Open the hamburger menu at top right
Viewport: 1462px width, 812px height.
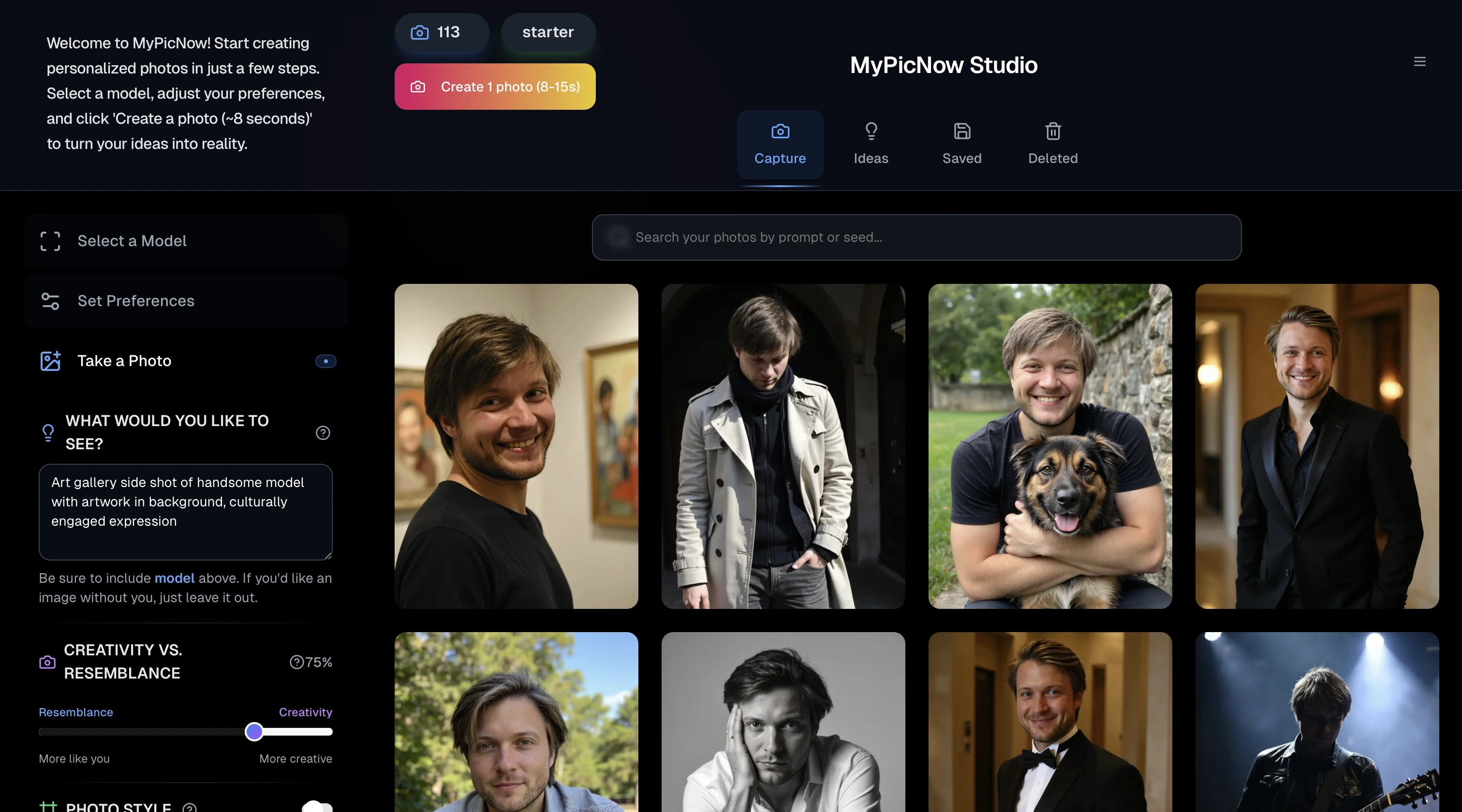[x=1420, y=61]
